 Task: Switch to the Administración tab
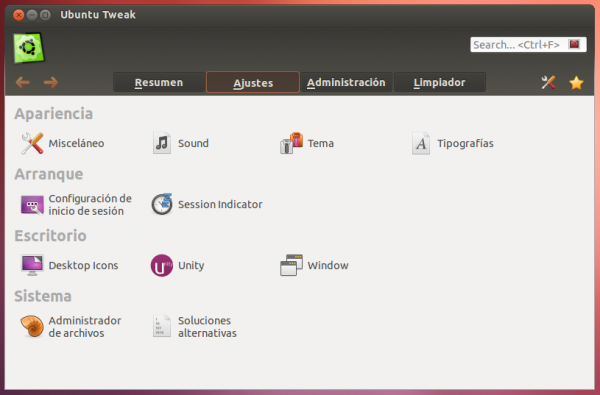346,82
